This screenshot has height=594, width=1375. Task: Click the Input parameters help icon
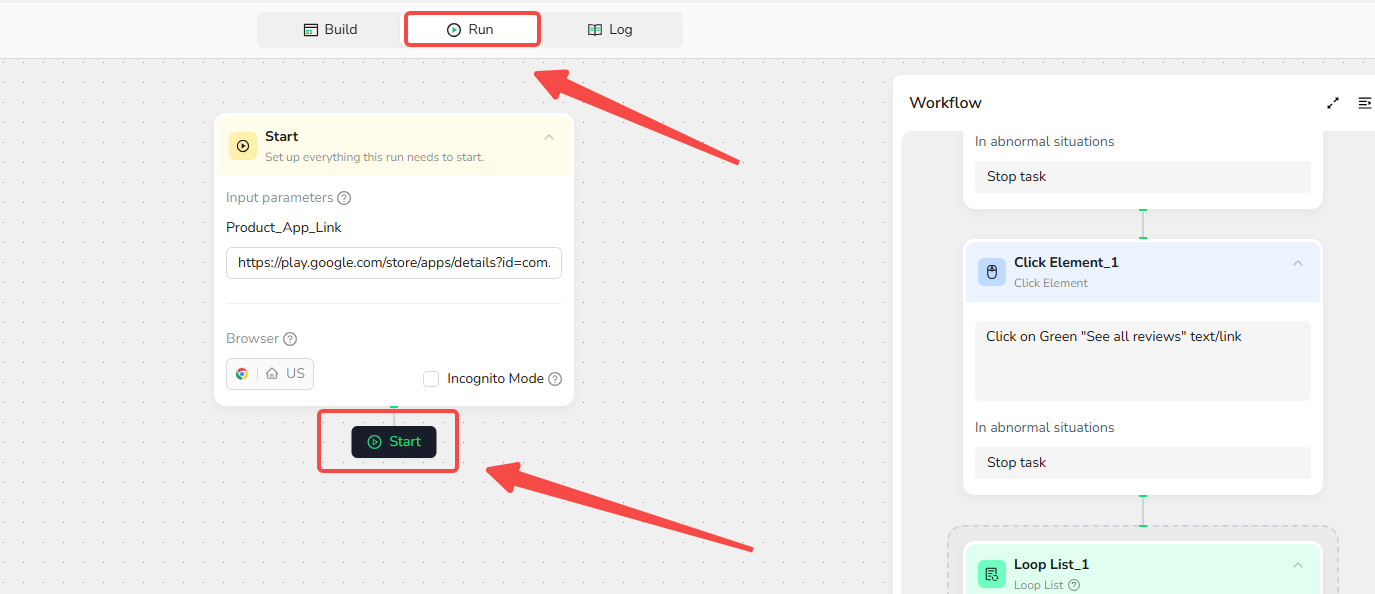(x=344, y=198)
